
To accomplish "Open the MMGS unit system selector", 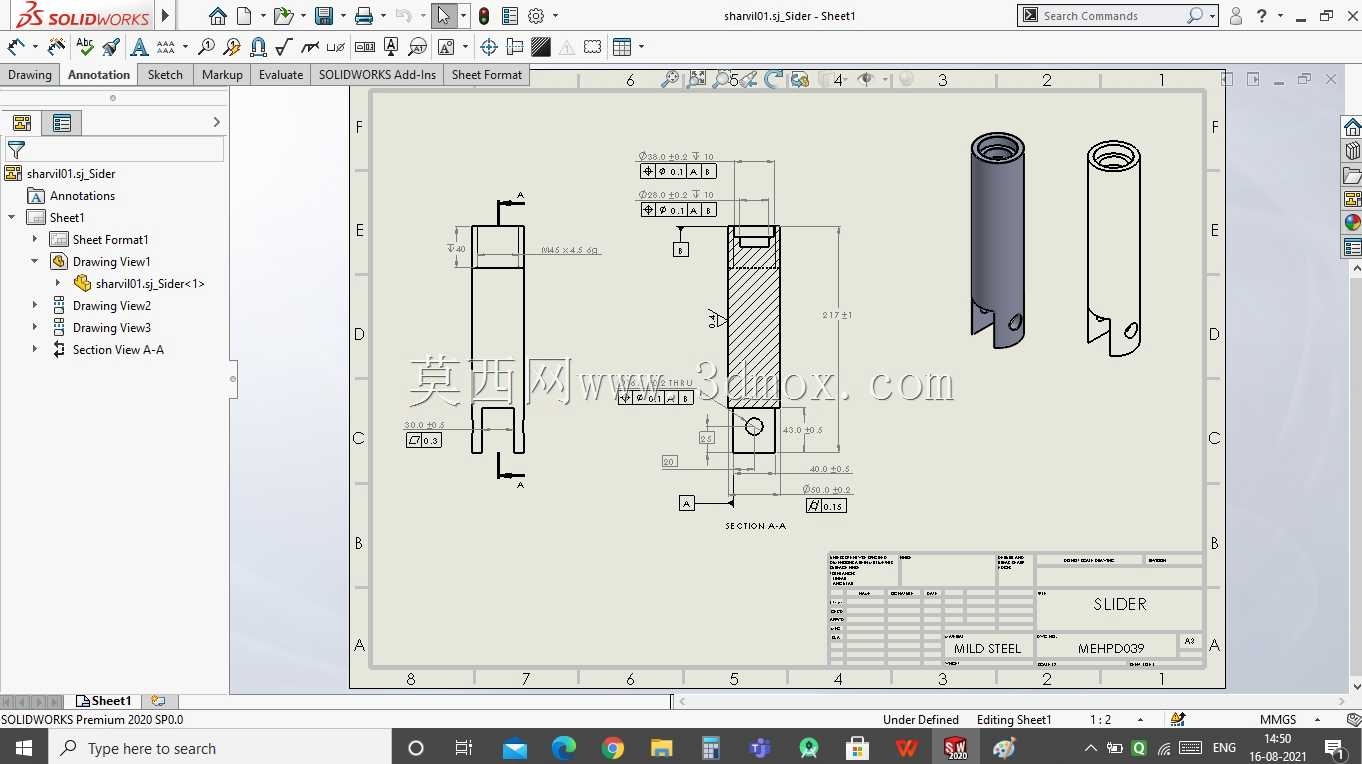I will pos(1278,719).
